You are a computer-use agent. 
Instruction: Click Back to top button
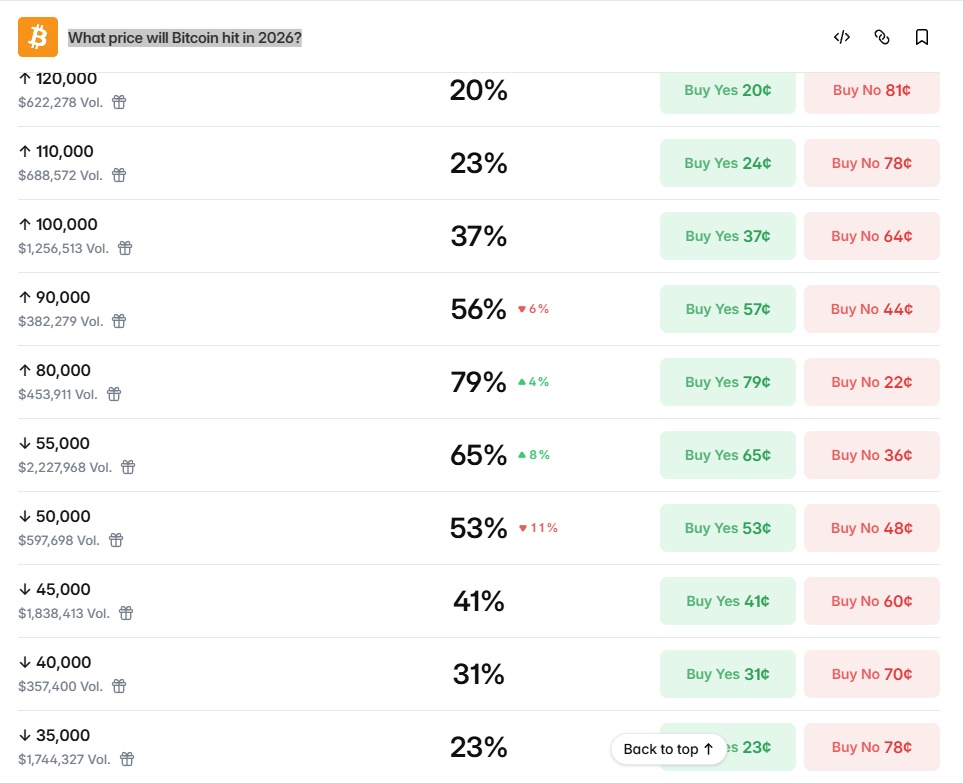668,749
